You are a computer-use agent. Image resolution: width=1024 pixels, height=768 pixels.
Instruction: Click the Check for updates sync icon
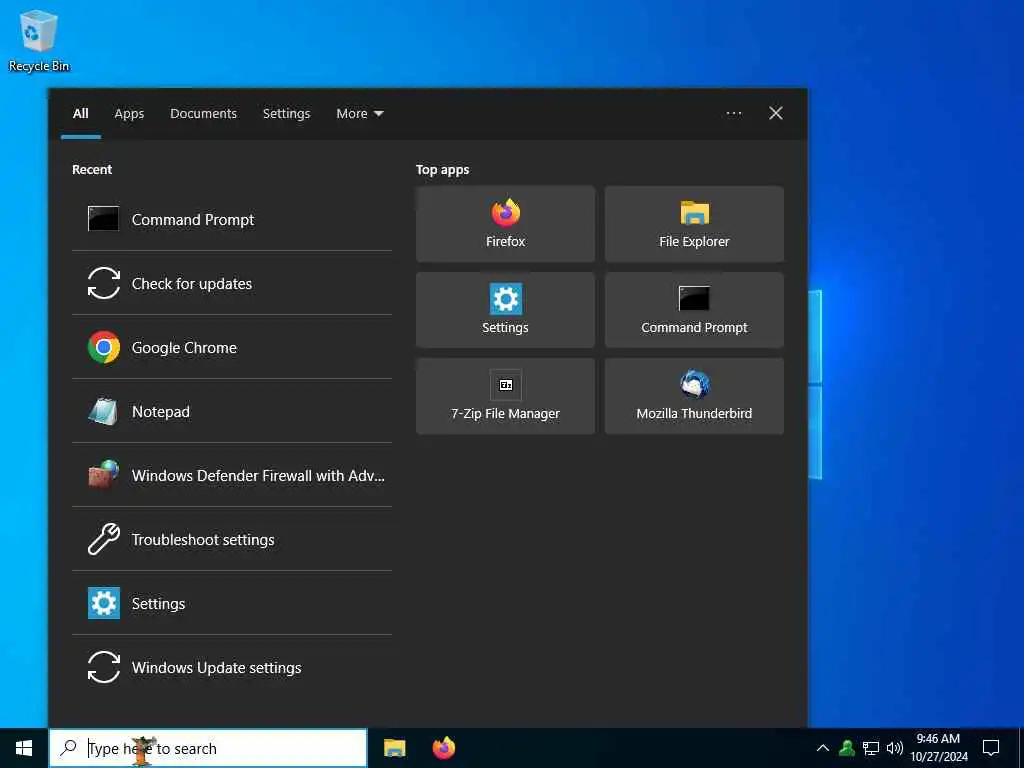point(103,283)
